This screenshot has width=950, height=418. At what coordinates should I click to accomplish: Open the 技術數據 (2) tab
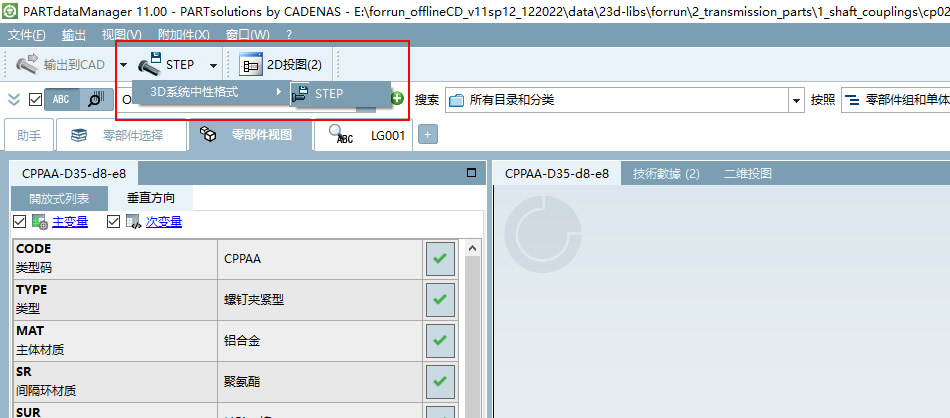[x=666, y=173]
